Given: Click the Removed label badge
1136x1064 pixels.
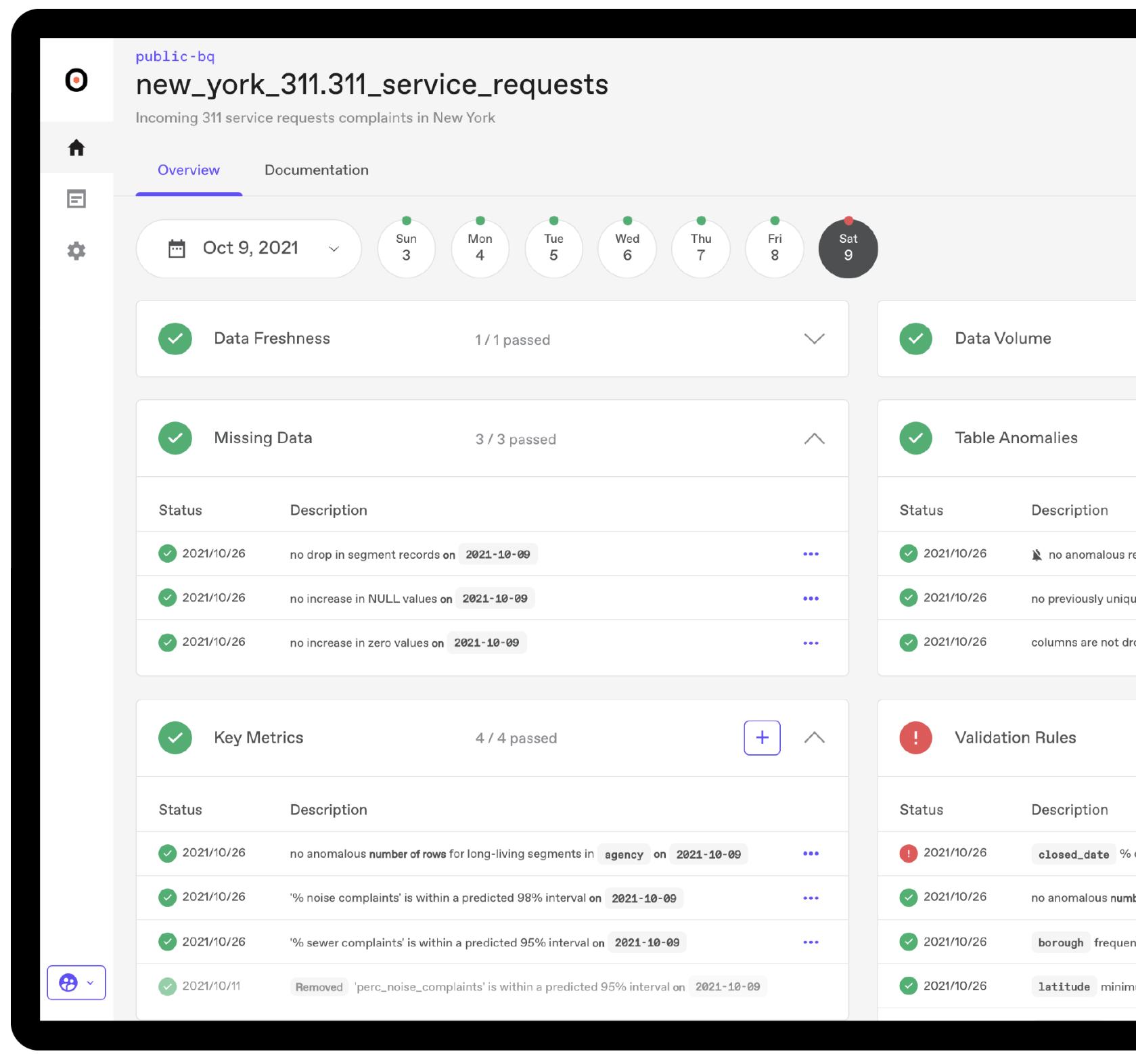Looking at the screenshot, I should (x=319, y=987).
